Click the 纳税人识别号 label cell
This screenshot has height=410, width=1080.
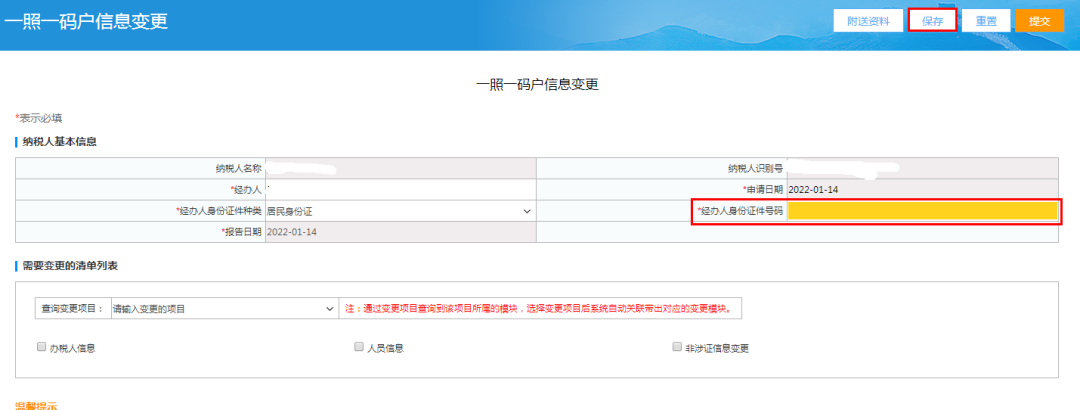pos(661,169)
